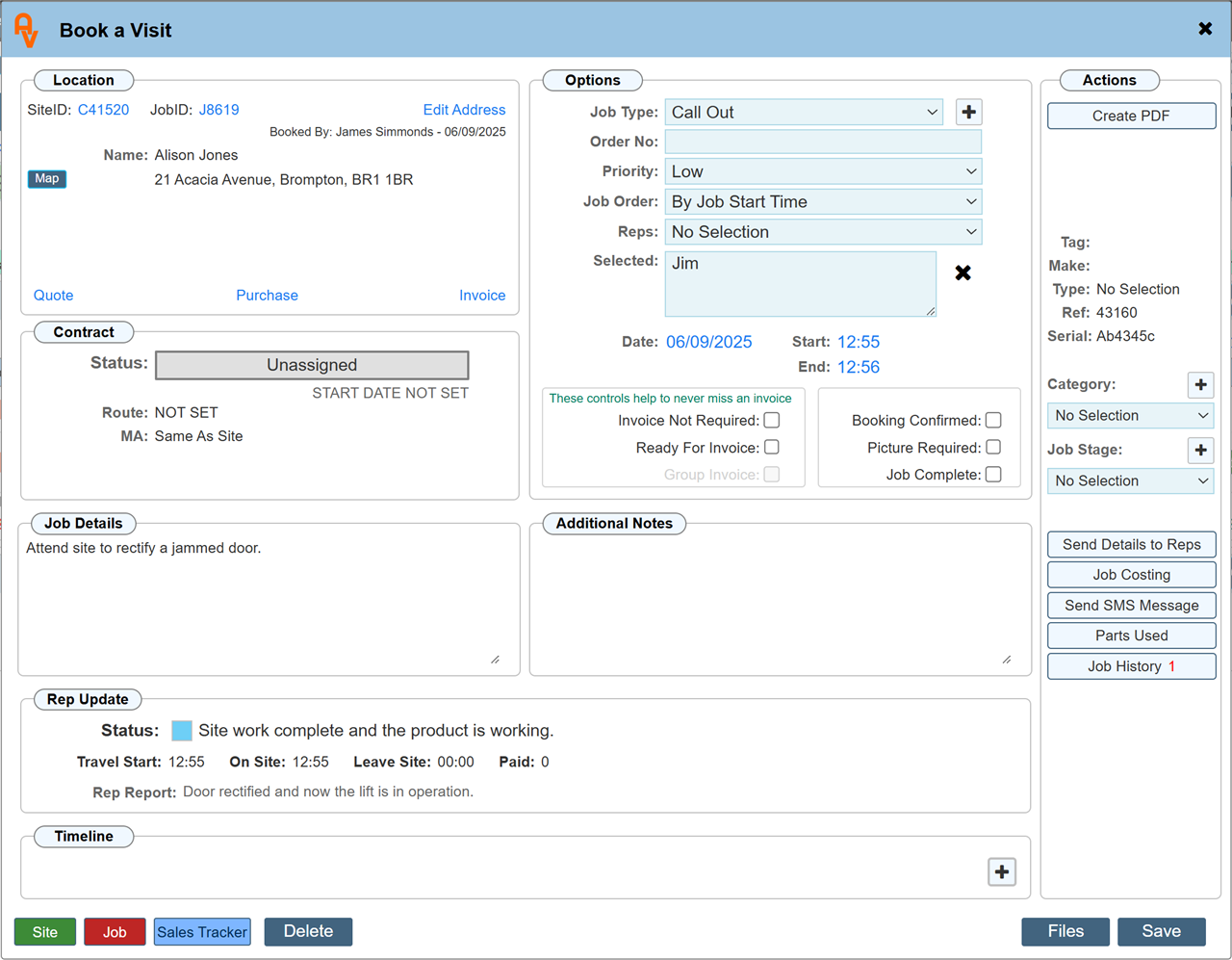Expand the Reps dropdown

click(x=823, y=232)
